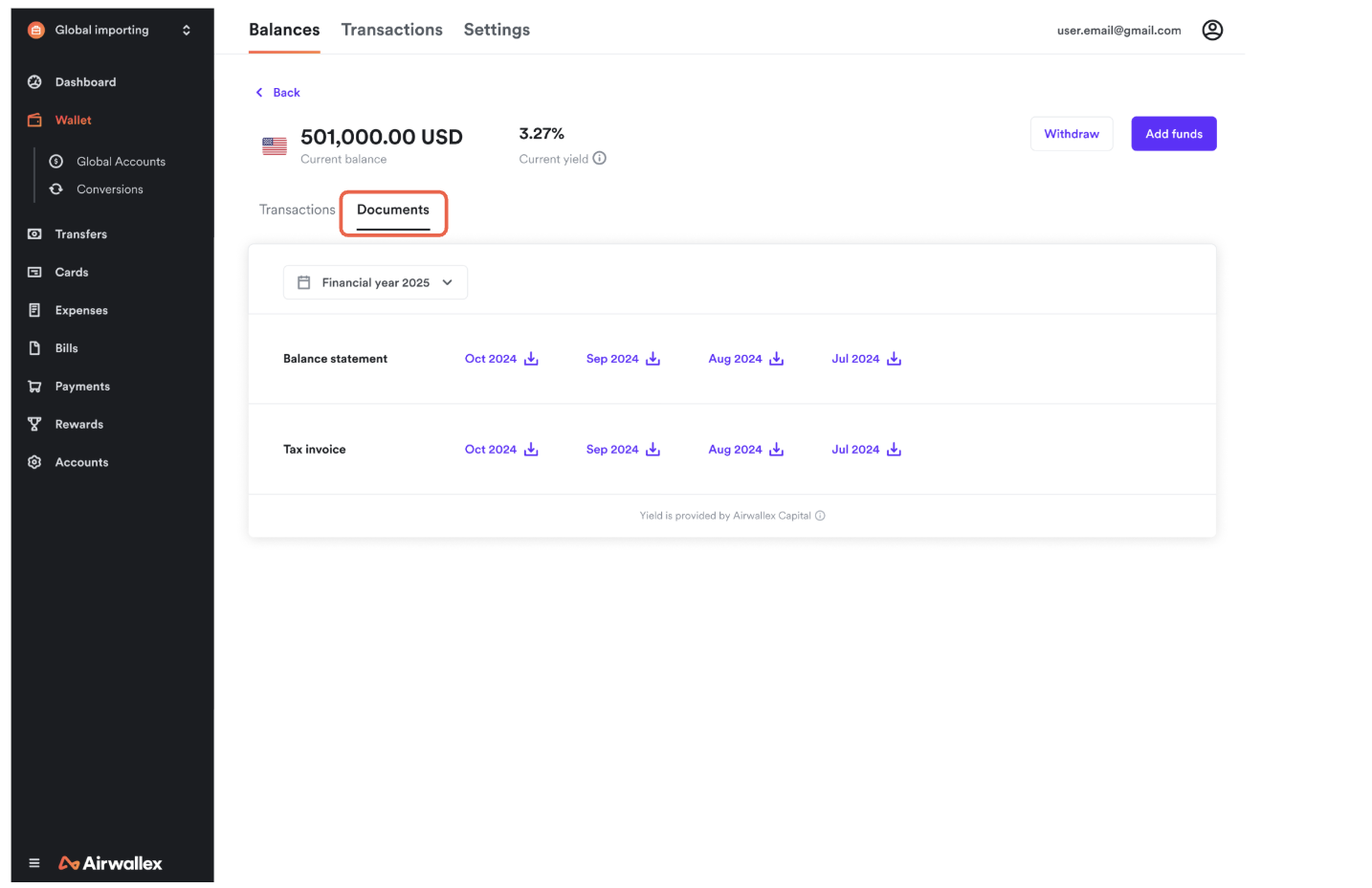Screen dimensions: 1372x888
Task: Open the Dashboard from sidebar
Action: coord(85,82)
